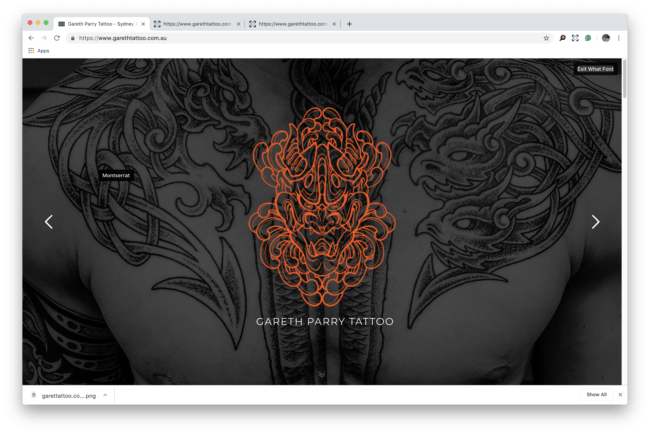Show next slide with right arrow

point(595,222)
